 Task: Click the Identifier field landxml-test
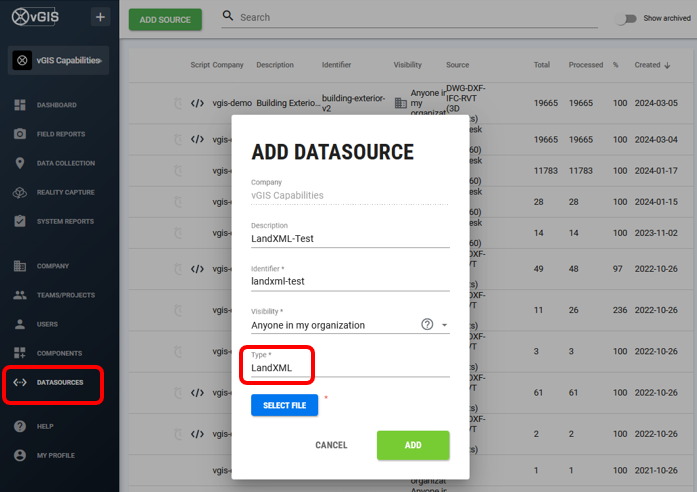(x=350, y=281)
